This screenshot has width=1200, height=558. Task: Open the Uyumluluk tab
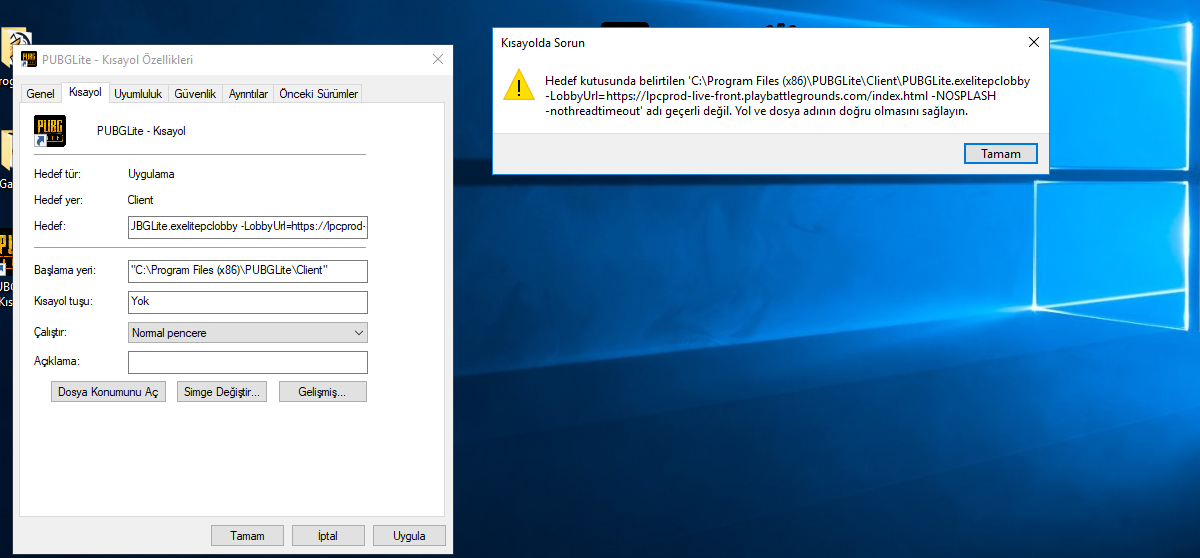(x=138, y=94)
